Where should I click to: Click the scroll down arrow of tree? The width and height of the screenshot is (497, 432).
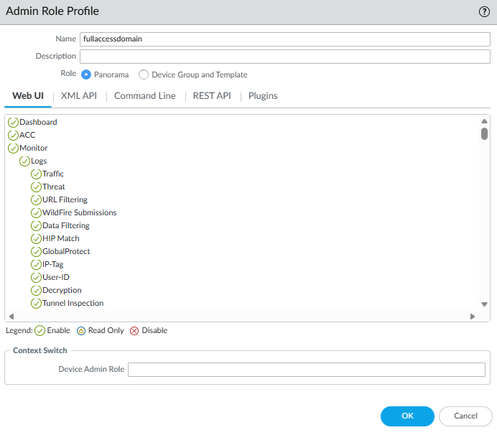point(484,304)
